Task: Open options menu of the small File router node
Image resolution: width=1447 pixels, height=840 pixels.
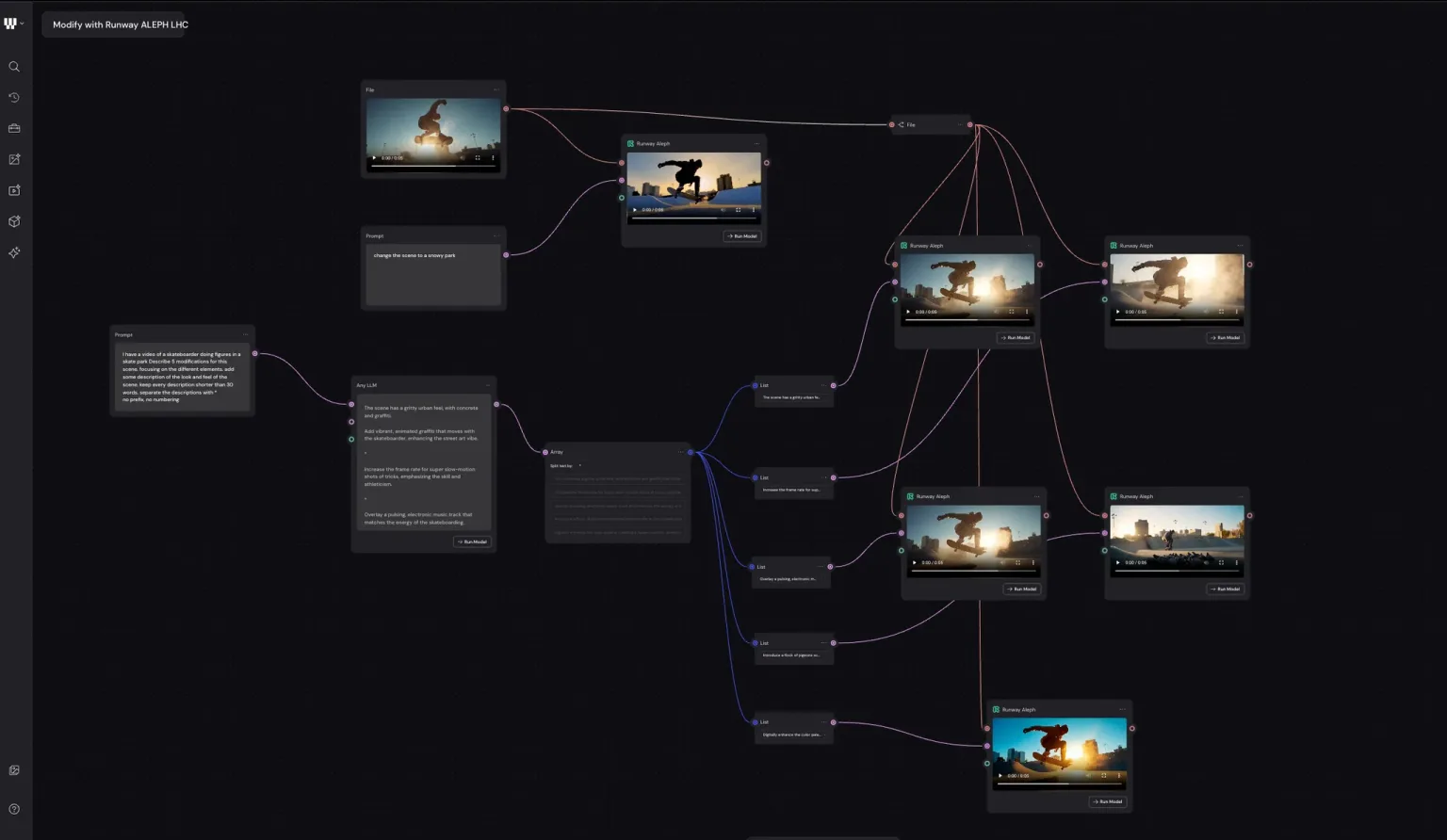Action: point(960,124)
